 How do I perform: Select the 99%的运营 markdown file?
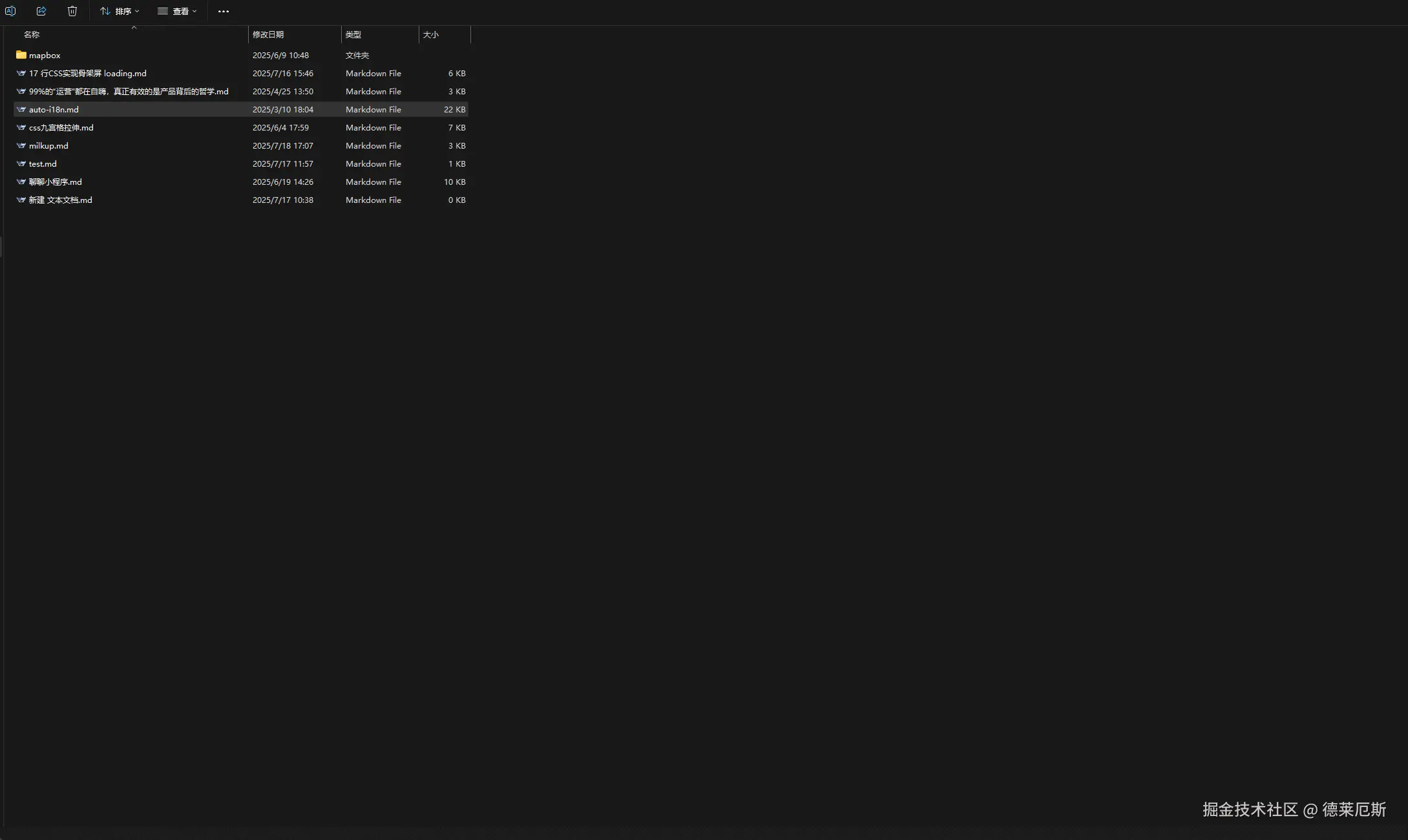[129, 92]
